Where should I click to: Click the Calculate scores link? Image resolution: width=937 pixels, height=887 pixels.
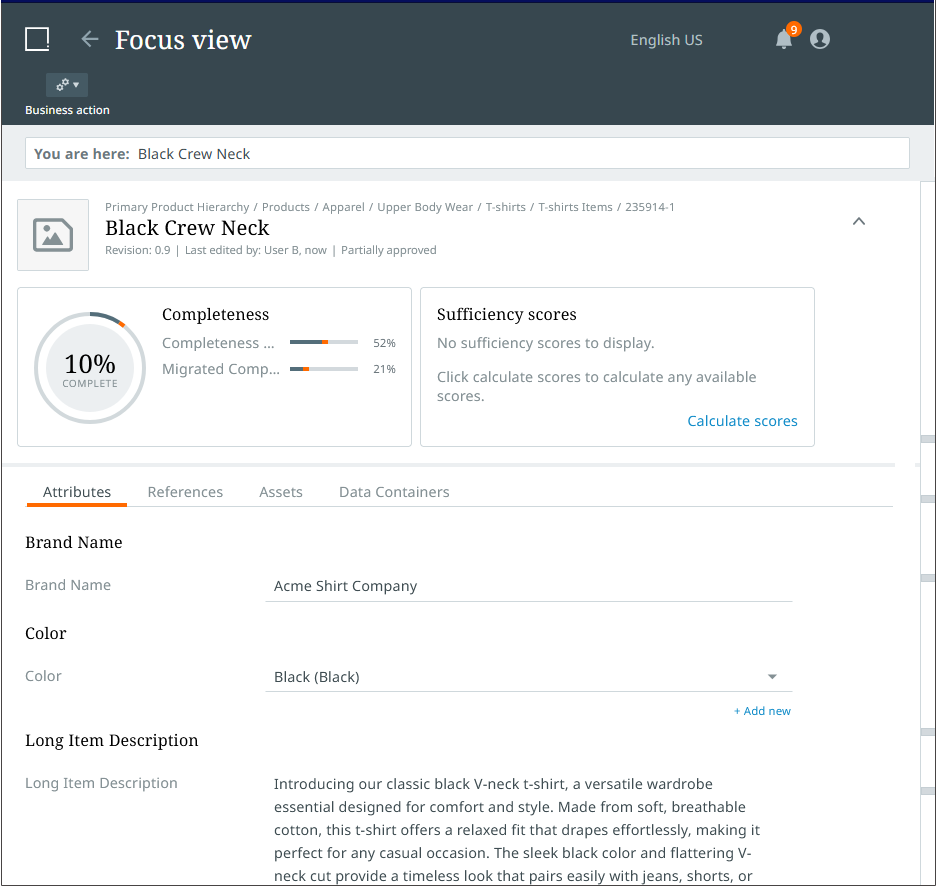(x=742, y=421)
